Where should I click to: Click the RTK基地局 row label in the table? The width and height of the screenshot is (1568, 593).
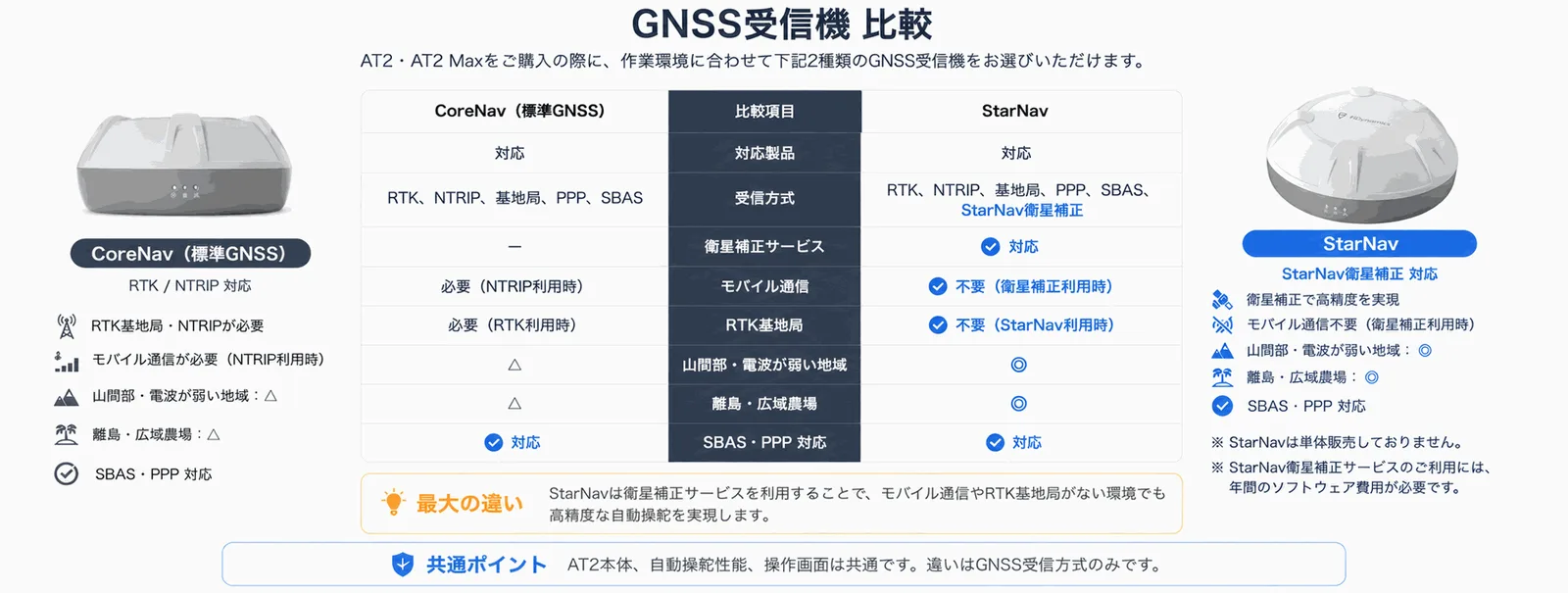click(x=764, y=325)
